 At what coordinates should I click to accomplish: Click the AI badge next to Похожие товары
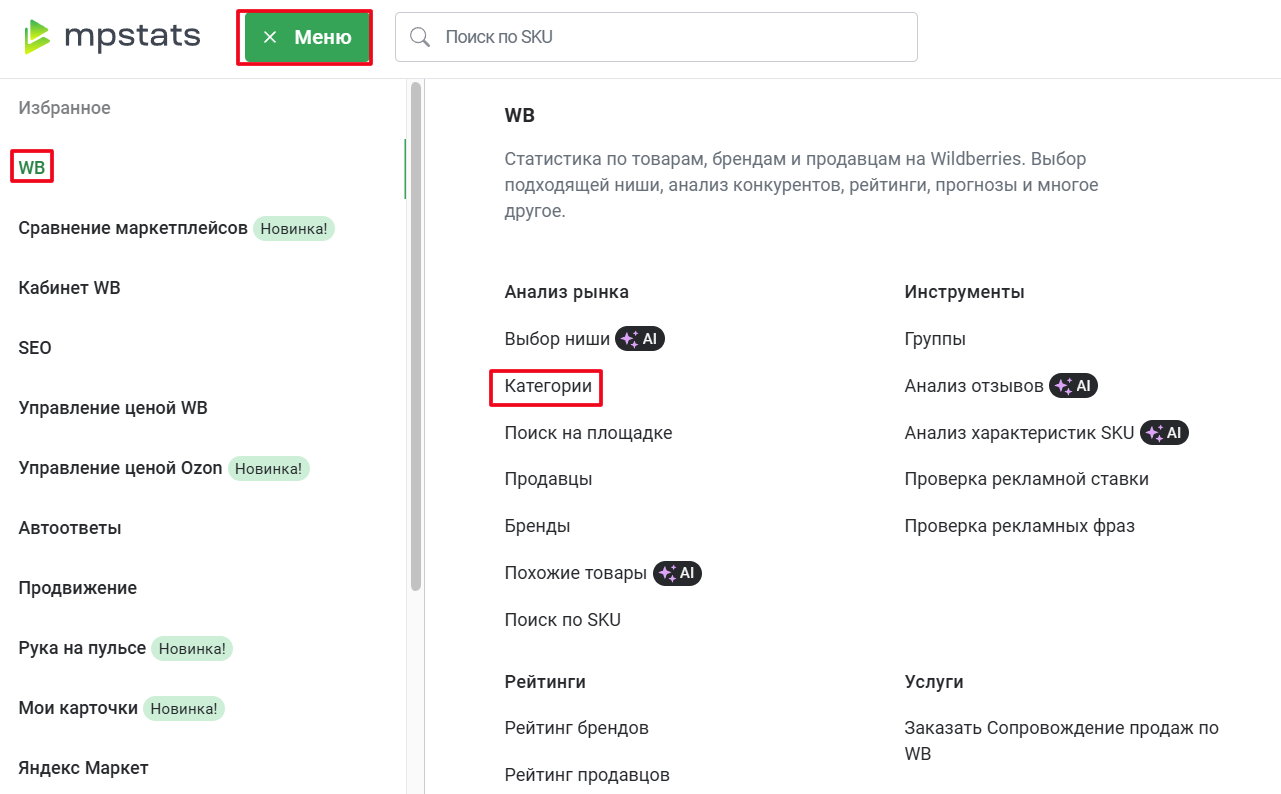coord(677,573)
